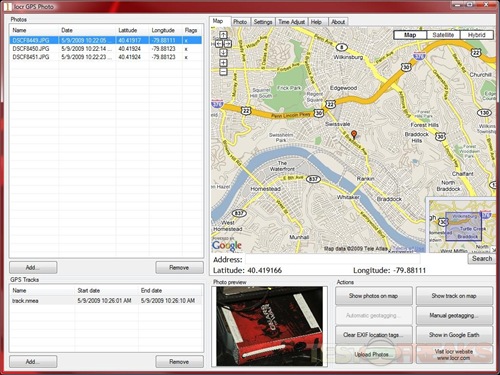500x375 pixels.
Task: Select photo DSCF8449.JPG row
Action: point(106,40)
